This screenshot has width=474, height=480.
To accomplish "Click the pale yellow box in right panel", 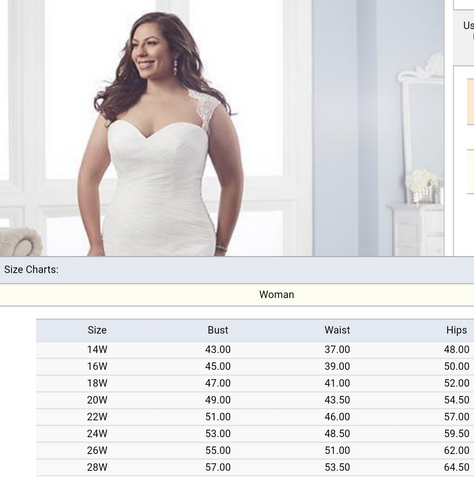I will tap(470, 171).
